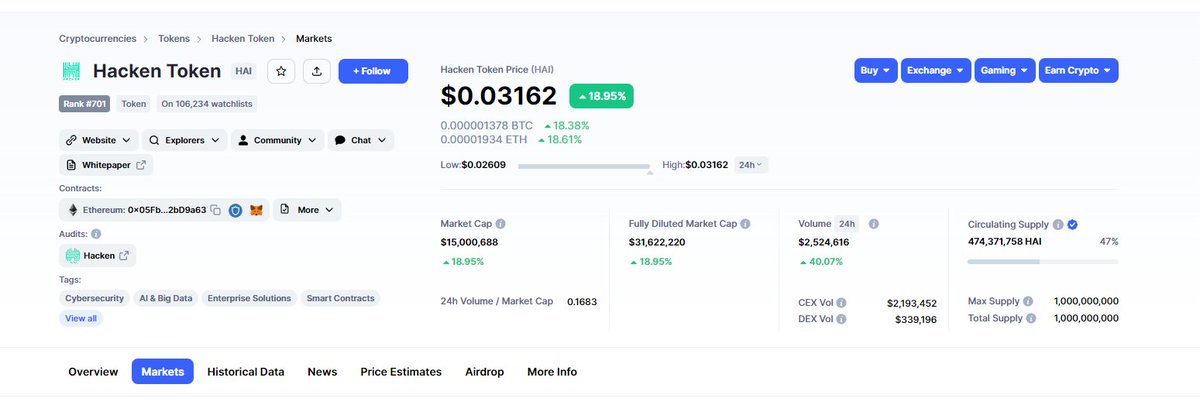Screen dimensions: 1200x405
Task: Expand the Chat dropdown
Action: coord(360,140)
